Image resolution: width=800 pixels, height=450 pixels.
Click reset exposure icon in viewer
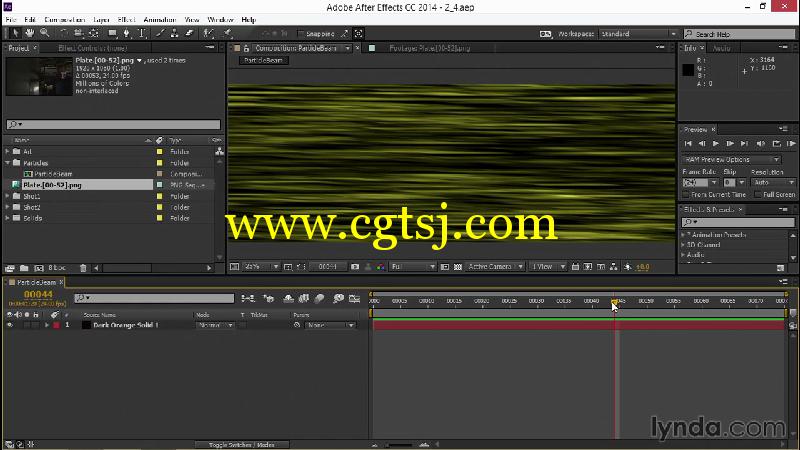point(628,267)
